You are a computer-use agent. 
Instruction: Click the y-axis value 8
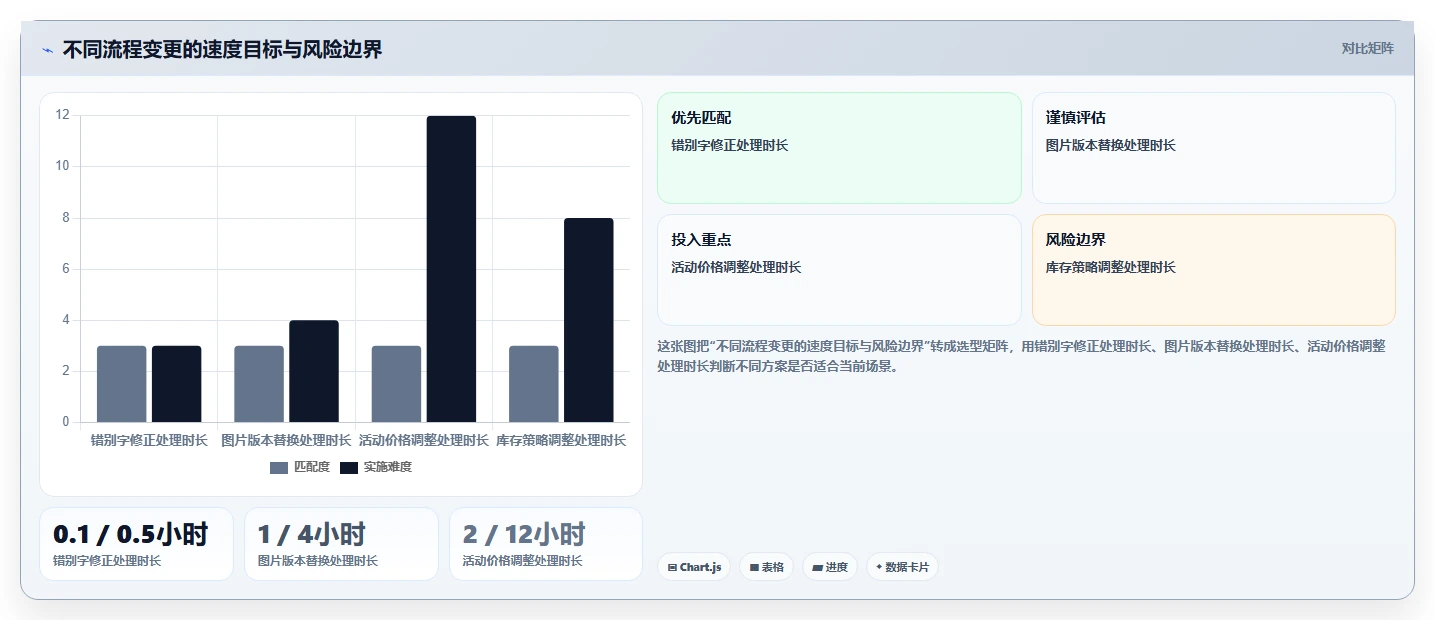[66, 217]
